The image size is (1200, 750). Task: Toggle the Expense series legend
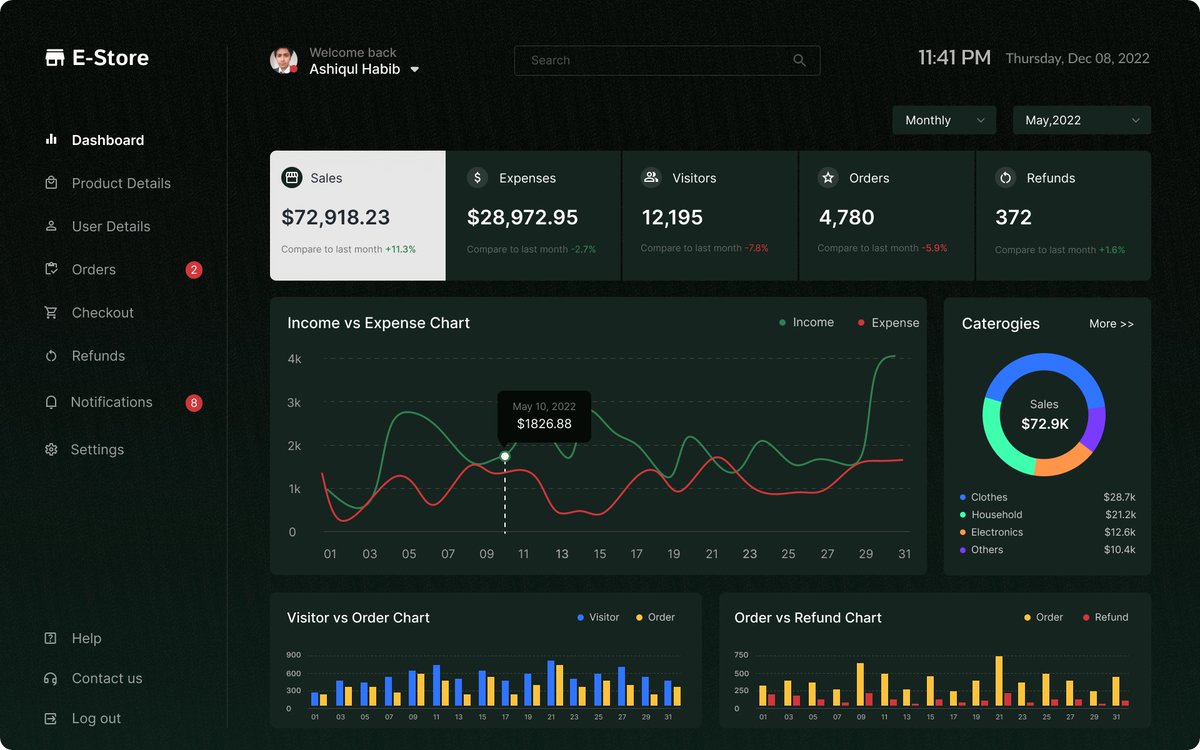(888, 322)
